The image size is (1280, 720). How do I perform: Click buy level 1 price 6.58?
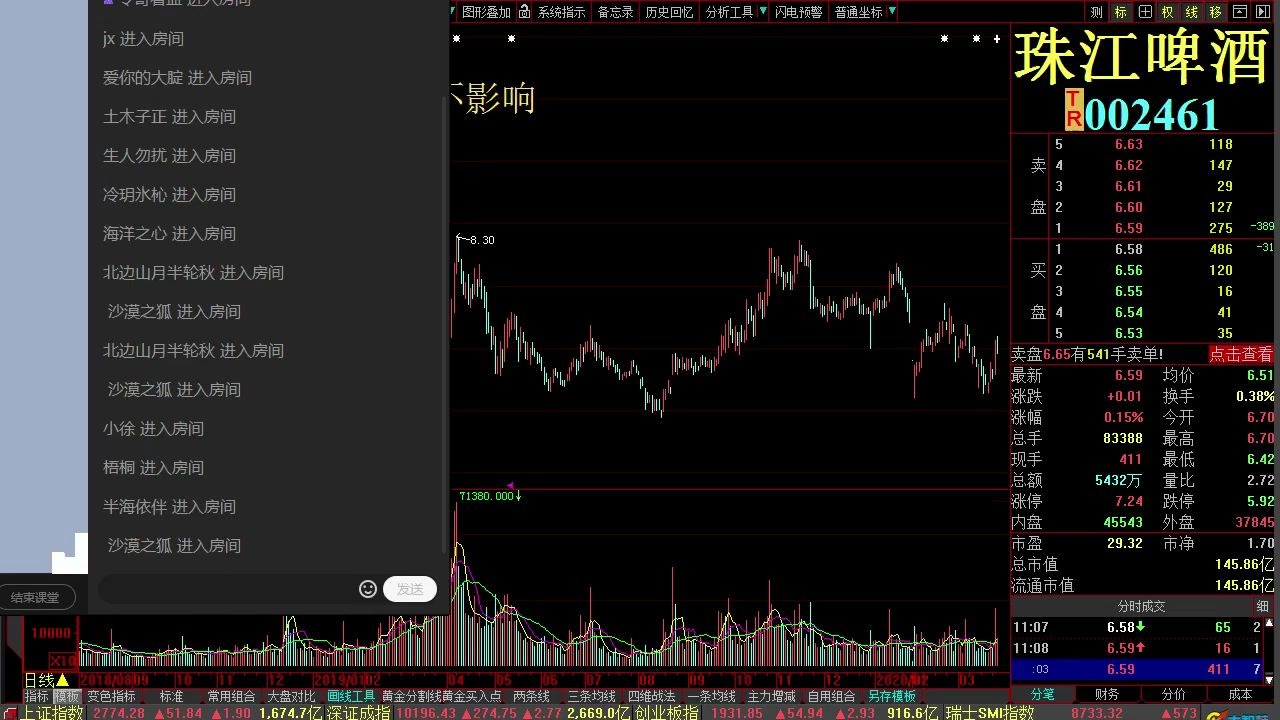(x=1128, y=249)
